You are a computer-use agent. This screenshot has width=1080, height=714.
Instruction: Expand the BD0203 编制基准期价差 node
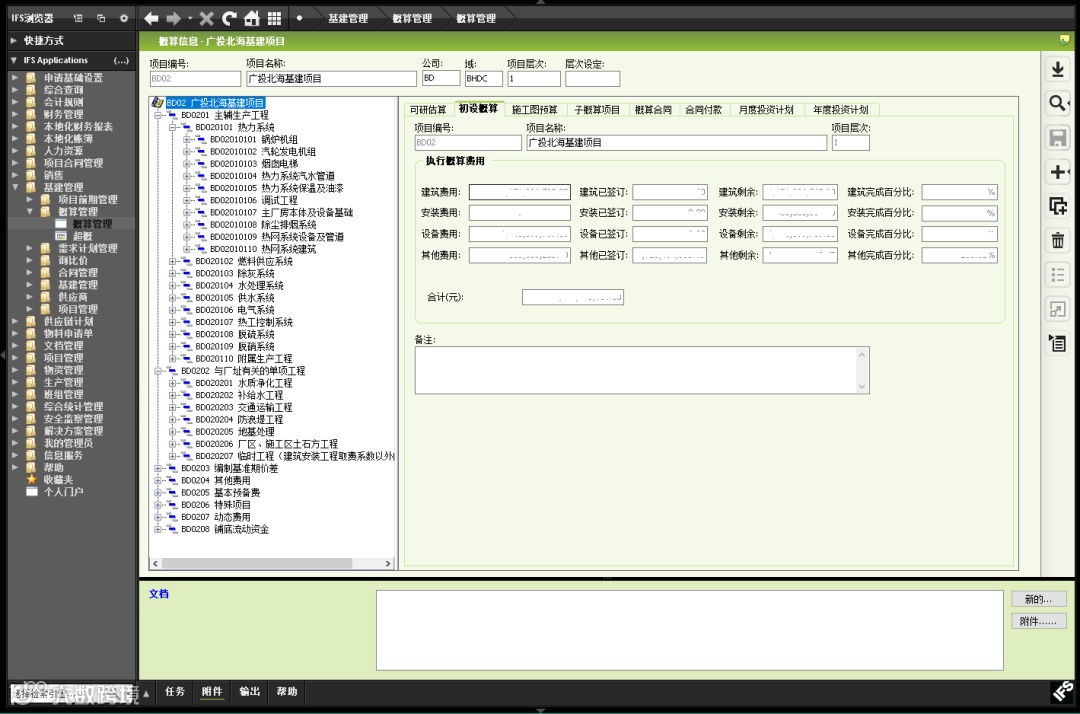coord(158,468)
